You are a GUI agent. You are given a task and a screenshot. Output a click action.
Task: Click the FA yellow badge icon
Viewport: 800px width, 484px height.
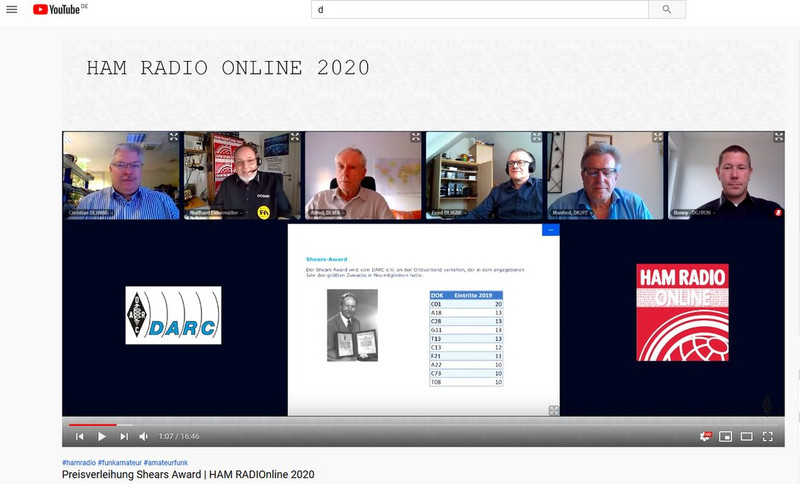[263, 212]
